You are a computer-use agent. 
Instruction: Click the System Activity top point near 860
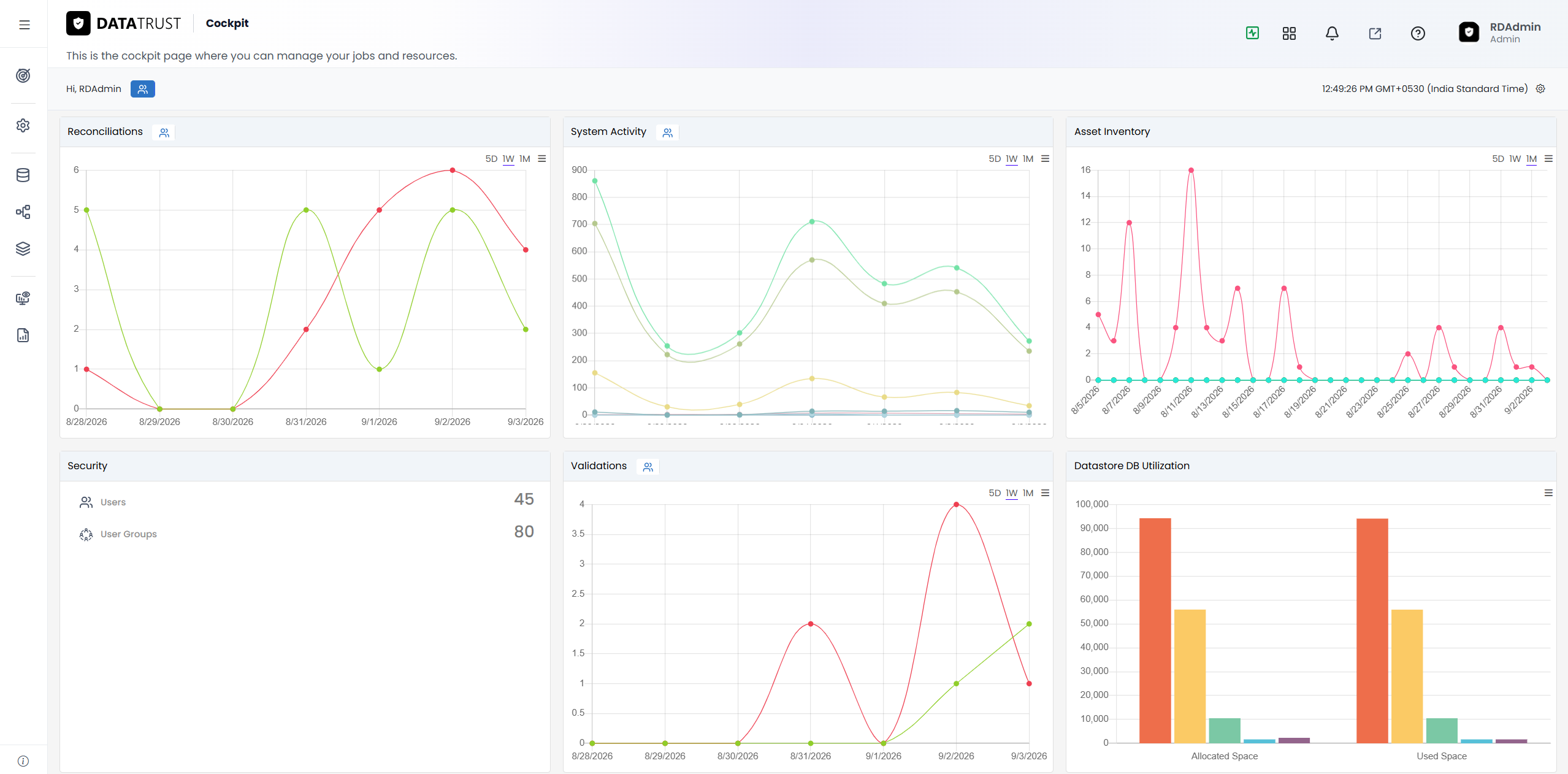(x=595, y=181)
